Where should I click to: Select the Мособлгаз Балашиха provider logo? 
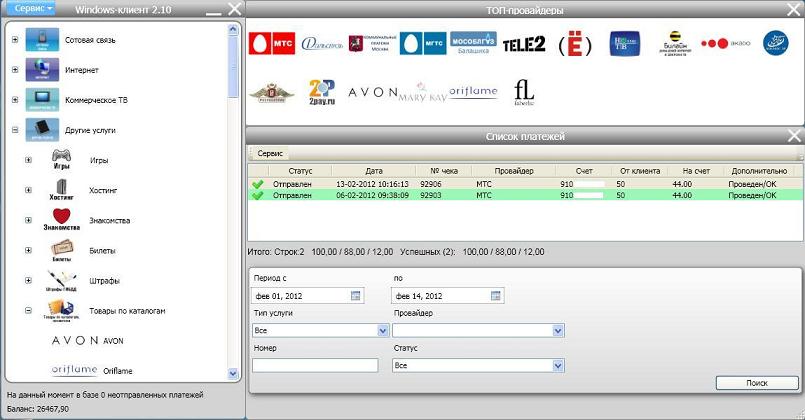point(473,44)
